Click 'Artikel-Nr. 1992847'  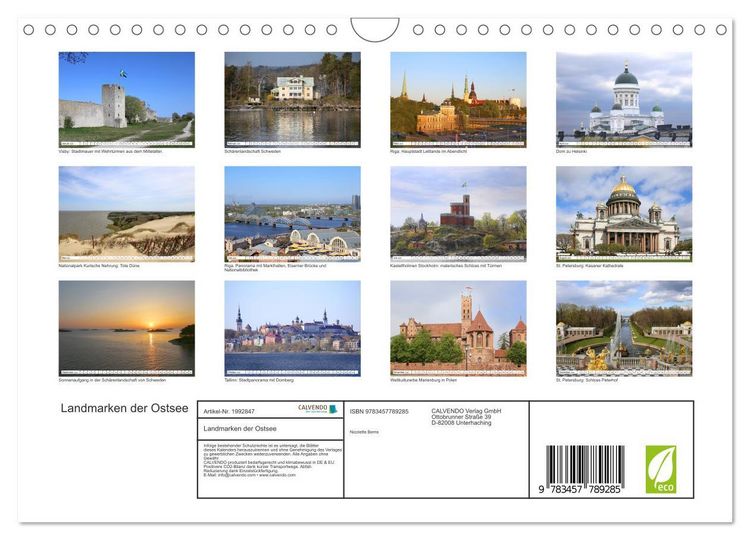(x=229, y=411)
